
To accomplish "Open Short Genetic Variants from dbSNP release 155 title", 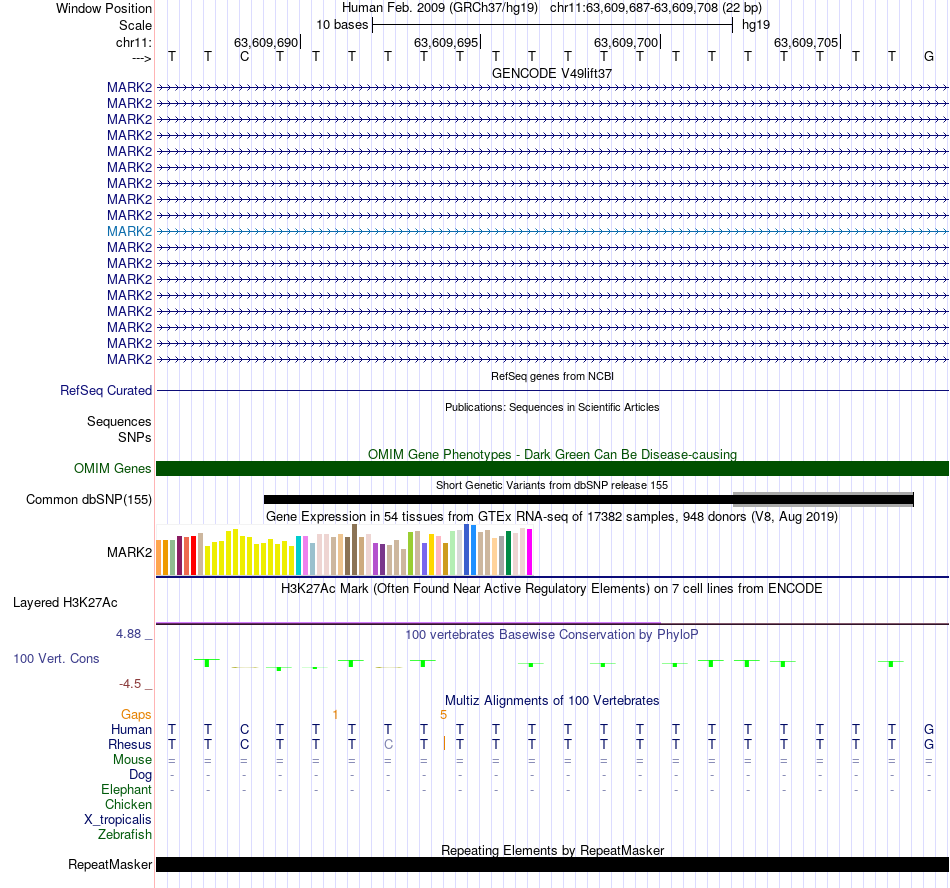I will click(552, 485).
